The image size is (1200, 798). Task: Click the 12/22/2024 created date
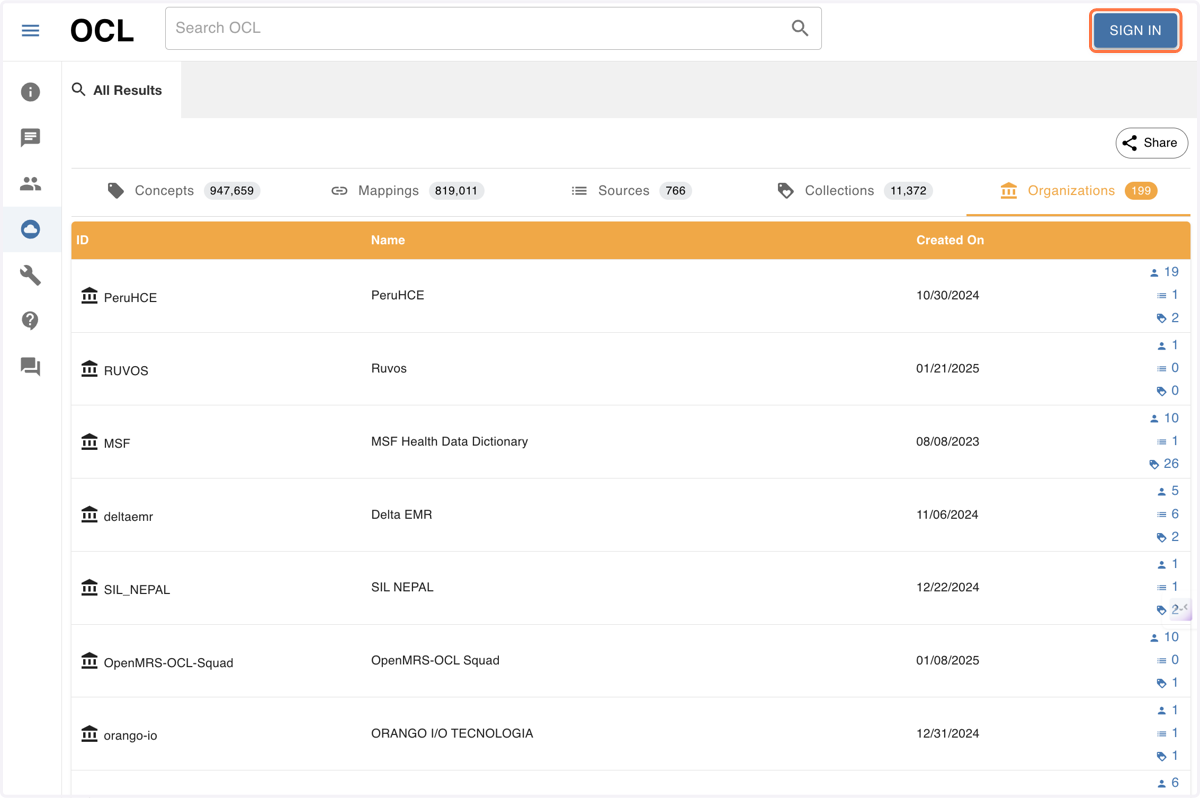947,587
